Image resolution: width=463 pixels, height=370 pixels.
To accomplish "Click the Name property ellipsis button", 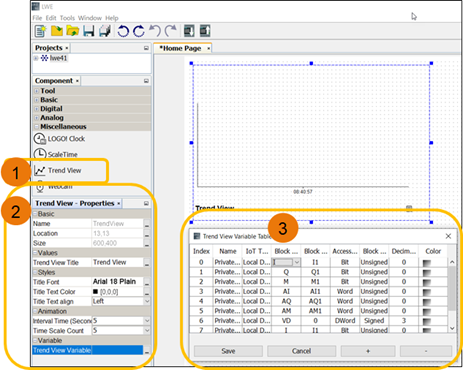I will tap(147, 224).
